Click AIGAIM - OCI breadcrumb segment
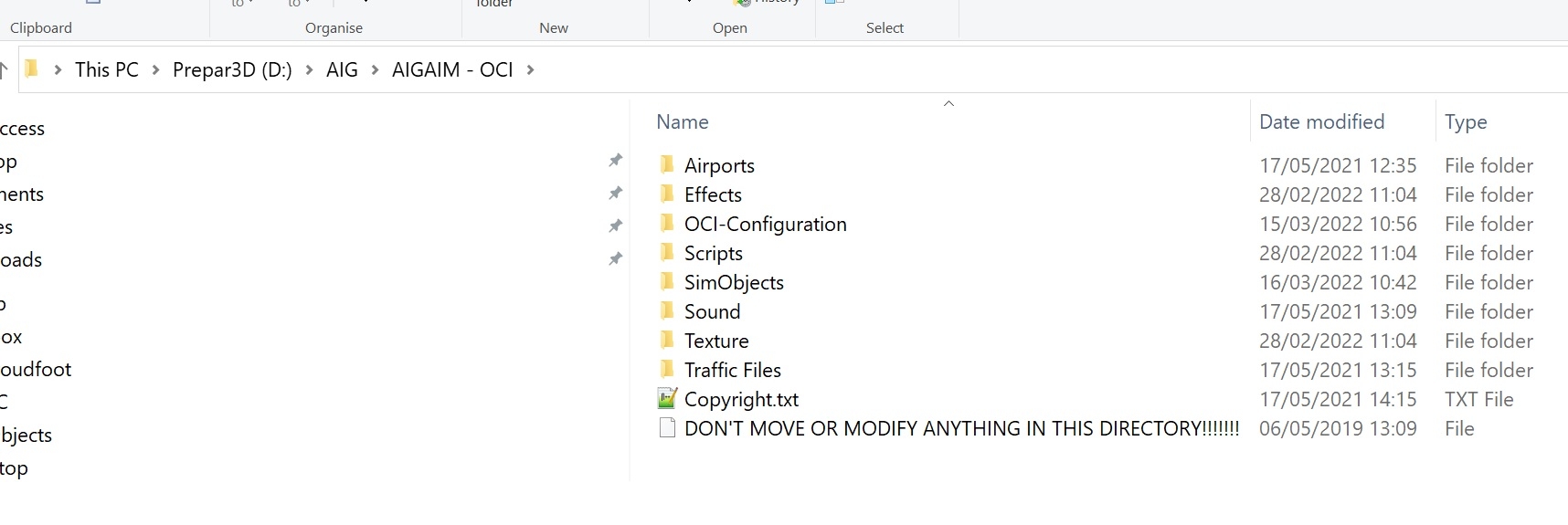Screen dimensions: 1568x525 pyautogui.click(x=452, y=70)
